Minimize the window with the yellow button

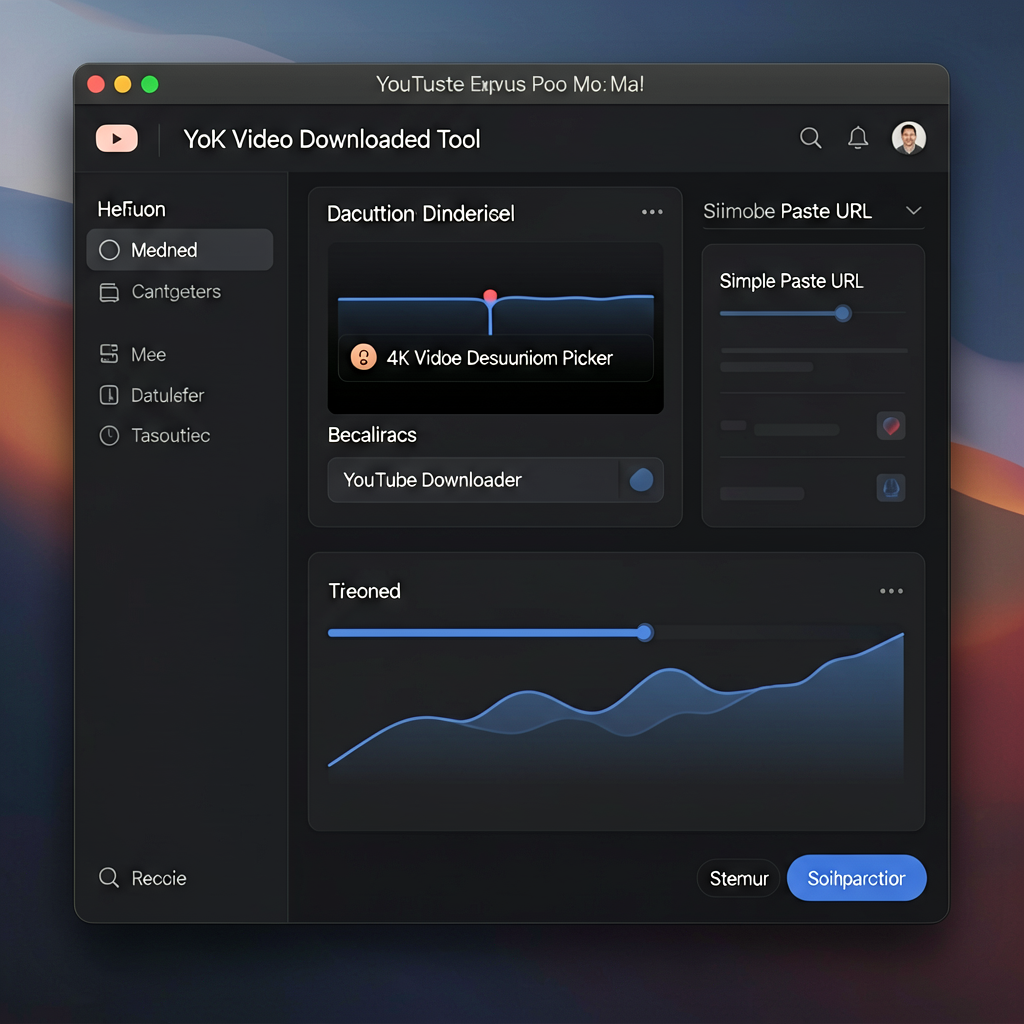point(123,84)
